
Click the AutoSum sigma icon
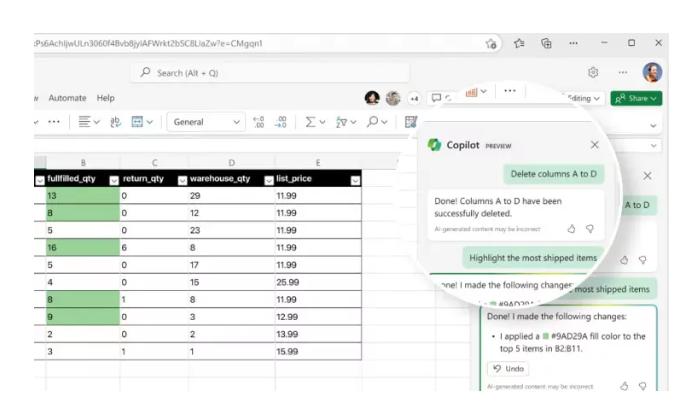point(310,122)
